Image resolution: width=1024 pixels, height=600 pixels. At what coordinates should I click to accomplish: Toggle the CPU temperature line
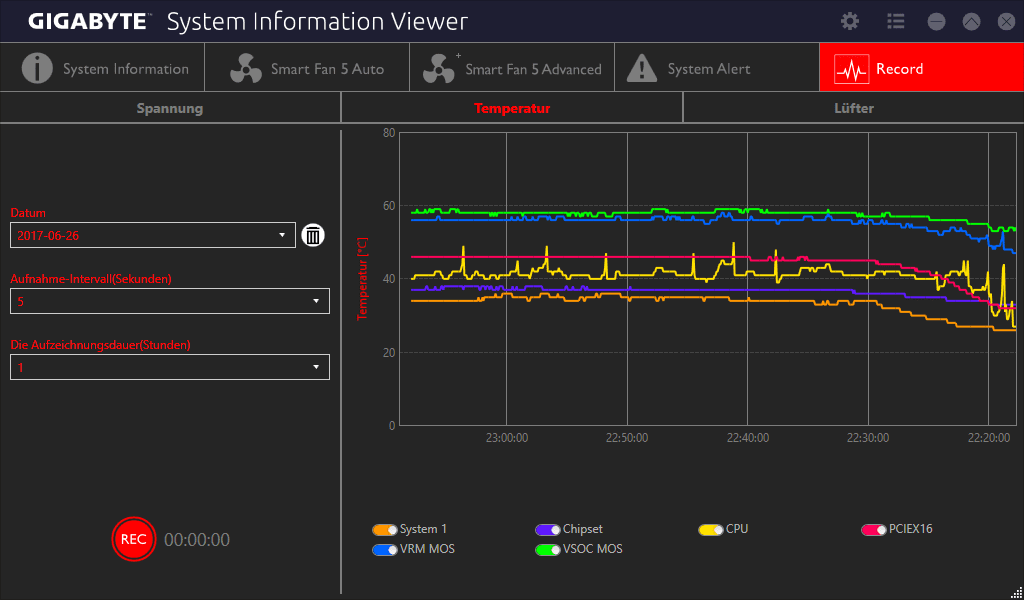pyautogui.click(x=711, y=529)
